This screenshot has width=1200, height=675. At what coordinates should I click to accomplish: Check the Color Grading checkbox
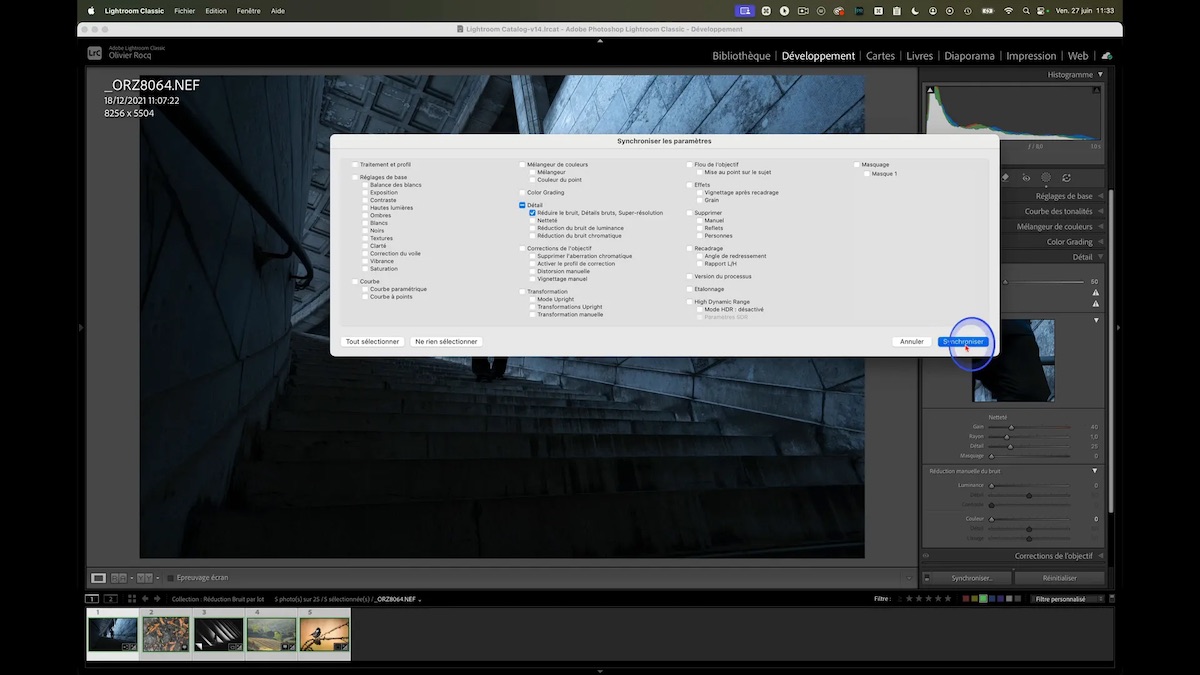522,192
